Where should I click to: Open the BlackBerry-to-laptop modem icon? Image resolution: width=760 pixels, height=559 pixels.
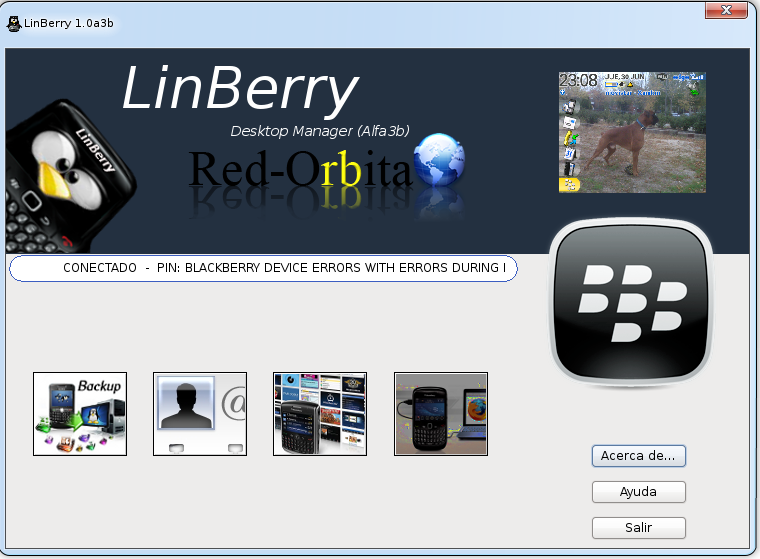pos(441,414)
